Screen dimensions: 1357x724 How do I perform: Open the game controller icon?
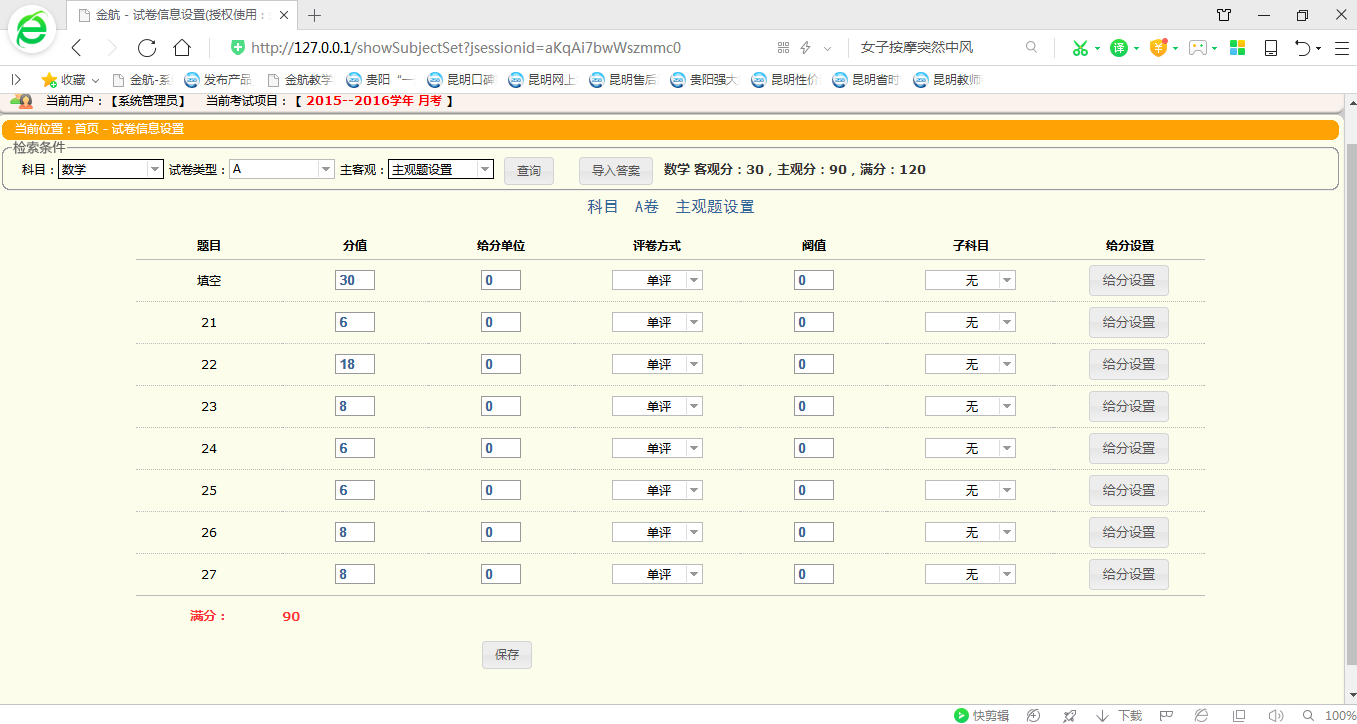(1197, 48)
